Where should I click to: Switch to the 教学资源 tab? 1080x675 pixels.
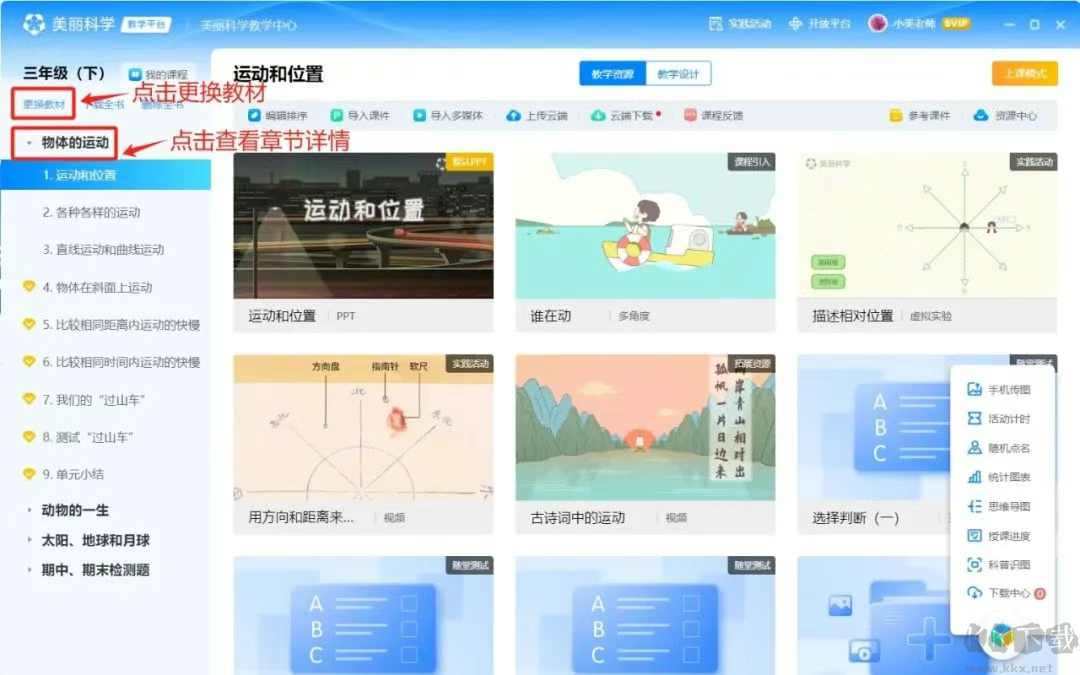tap(612, 74)
